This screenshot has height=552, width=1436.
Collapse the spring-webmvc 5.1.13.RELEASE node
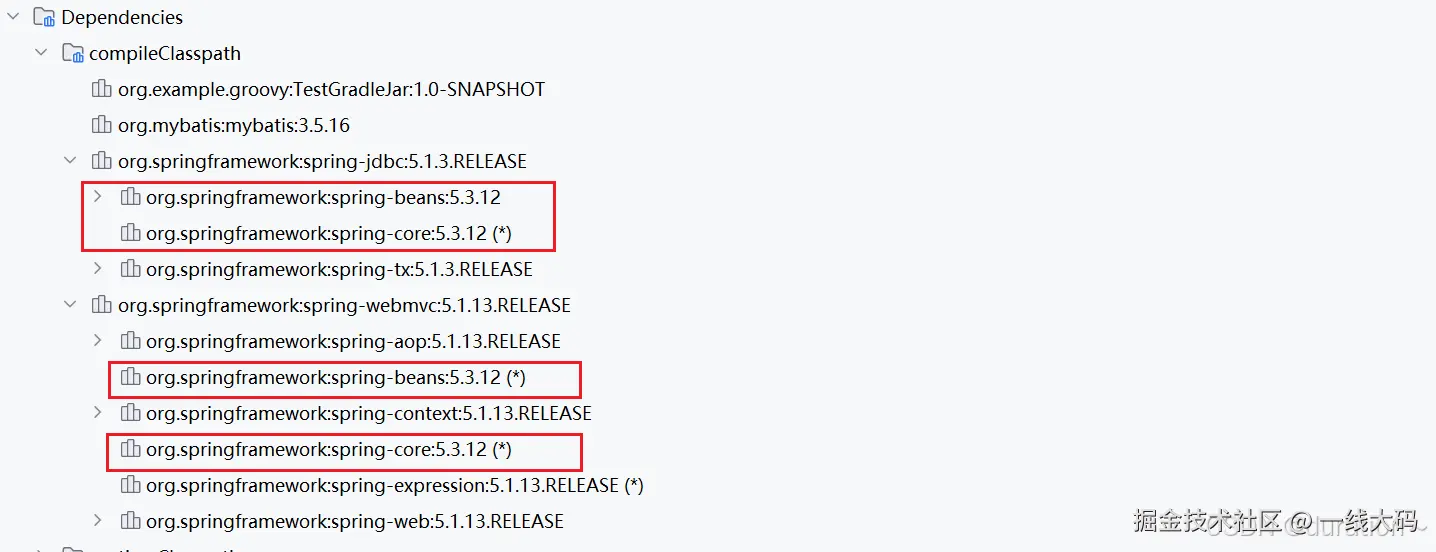tap(70, 305)
